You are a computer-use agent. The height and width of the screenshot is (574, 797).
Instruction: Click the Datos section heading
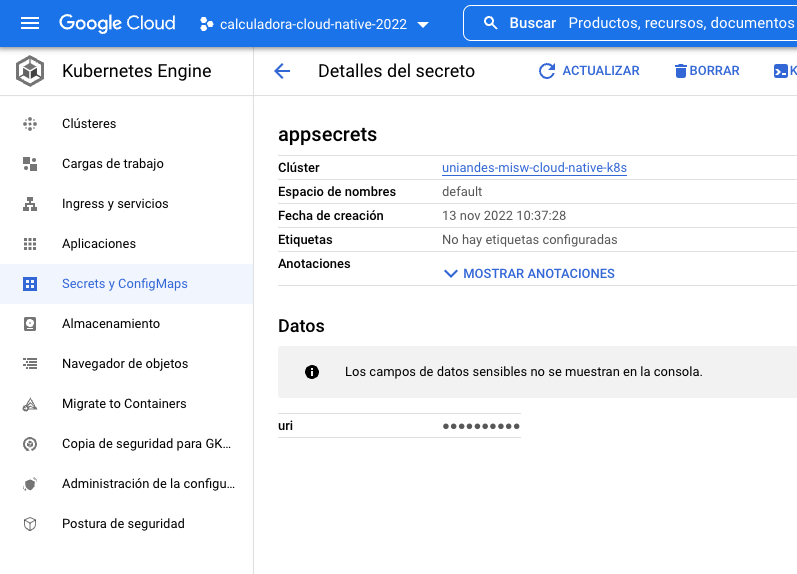coord(301,326)
